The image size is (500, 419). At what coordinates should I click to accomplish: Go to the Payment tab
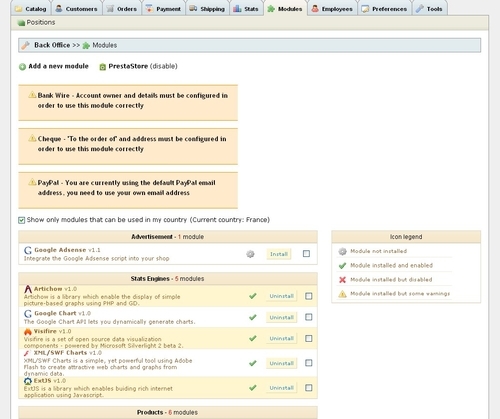(164, 9)
